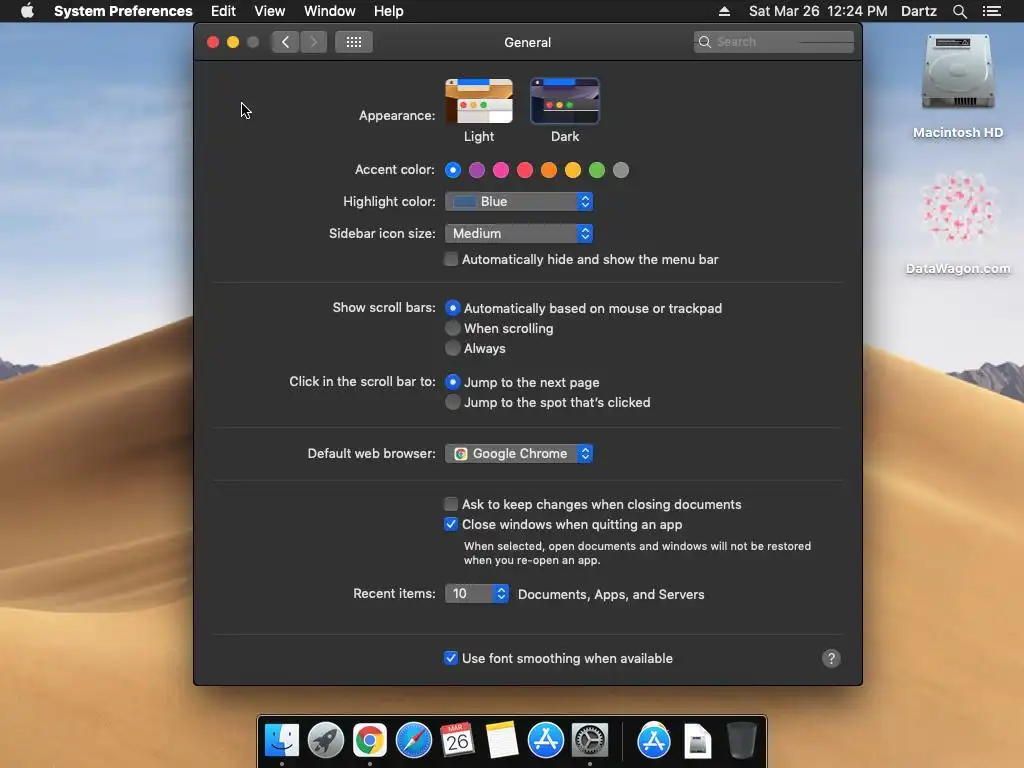The height and width of the screenshot is (768, 1024).
Task: Open the System Preferences menu
Action: coord(123,11)
